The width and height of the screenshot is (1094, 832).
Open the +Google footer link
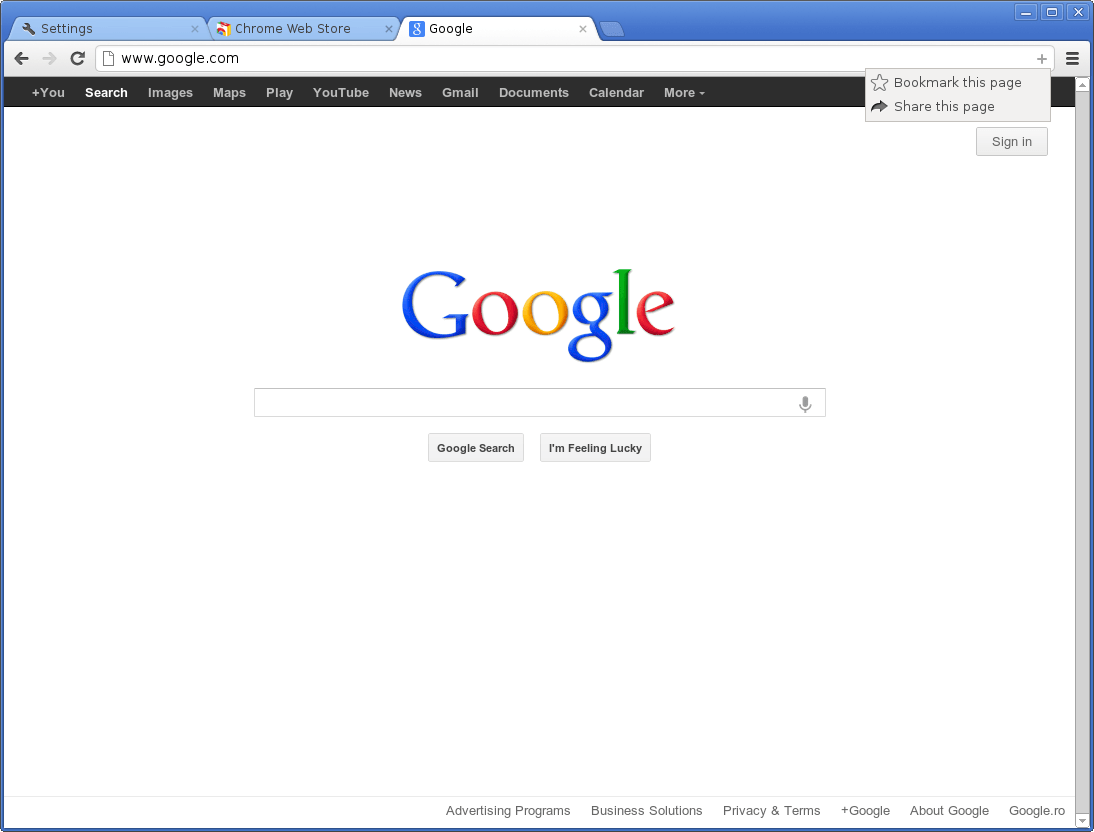point(865,810)
